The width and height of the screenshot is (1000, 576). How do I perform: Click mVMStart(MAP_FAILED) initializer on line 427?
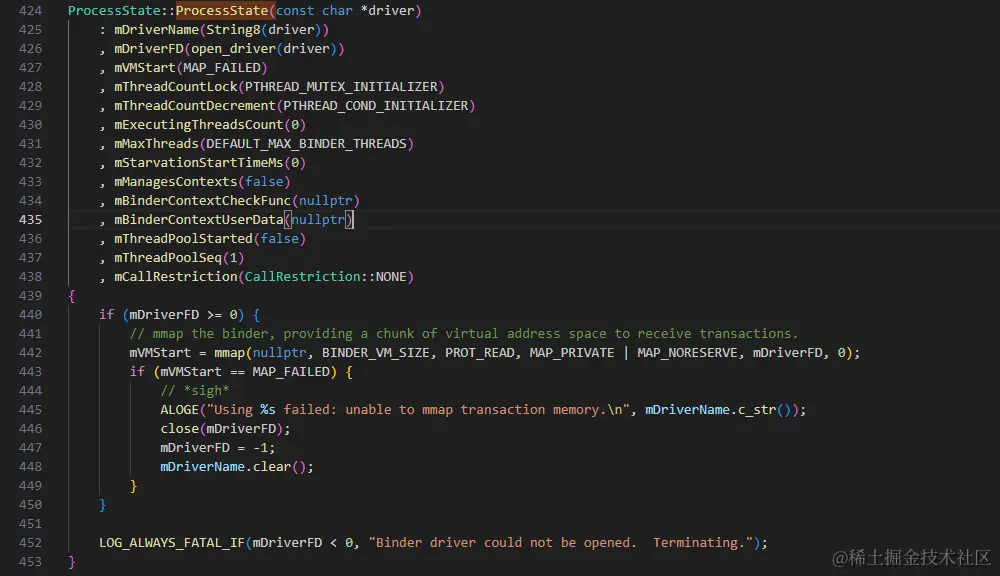click(x=191, y=68)
